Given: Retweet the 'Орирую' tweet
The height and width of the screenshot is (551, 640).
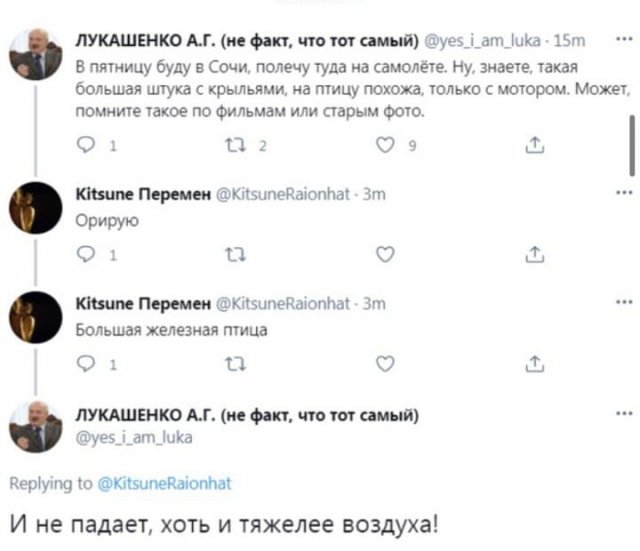Looking at the screenshot, I should [236, 254].
